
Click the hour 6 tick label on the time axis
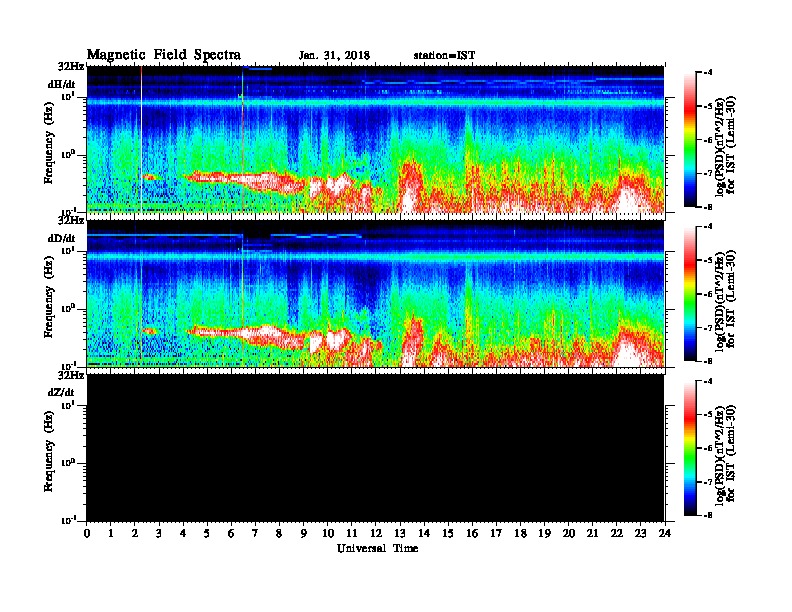coord(231,533)
